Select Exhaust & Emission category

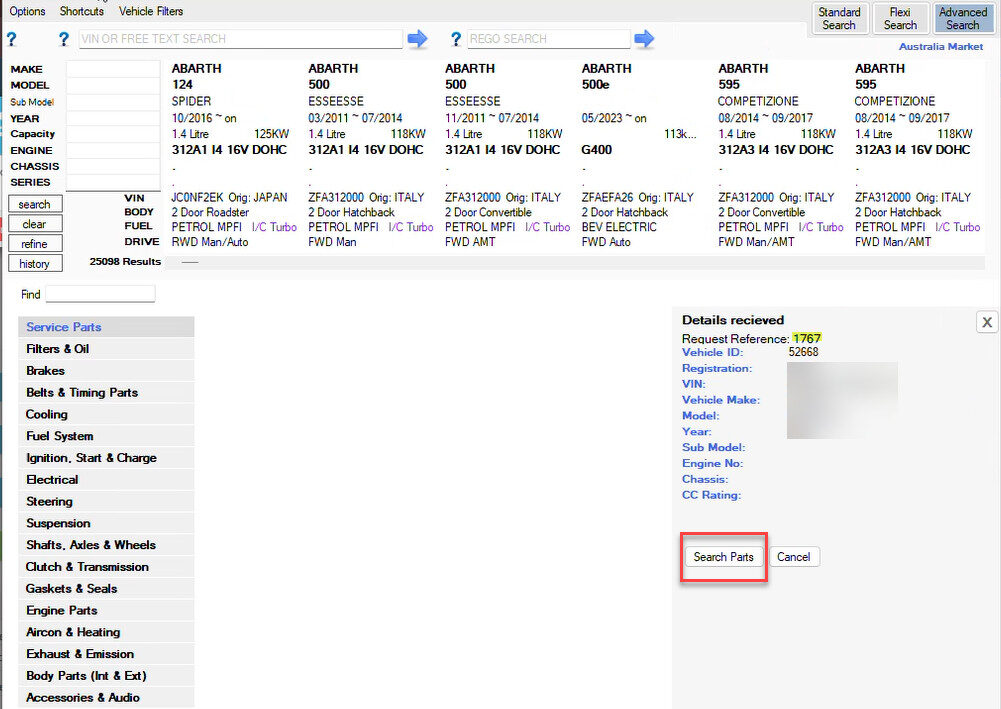coord(107,653)
